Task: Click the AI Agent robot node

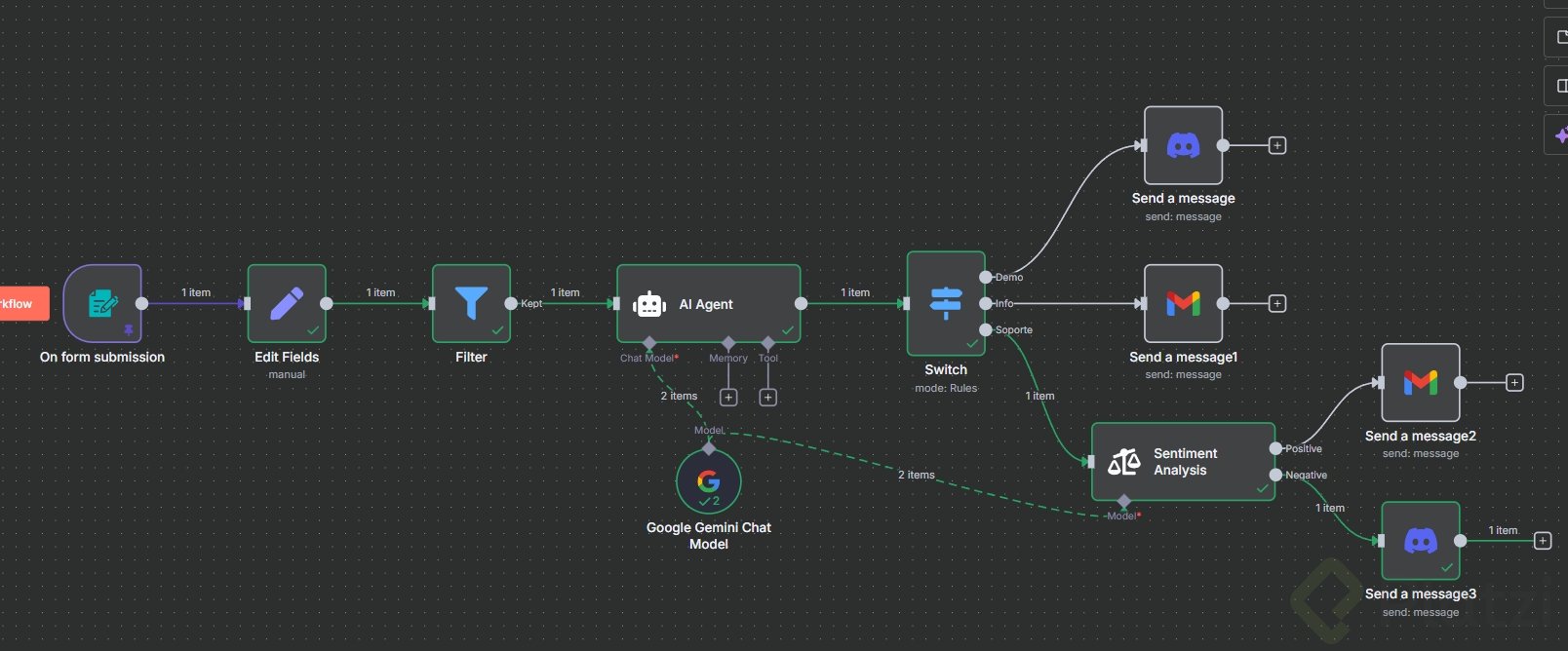Action: pos(709,303)
